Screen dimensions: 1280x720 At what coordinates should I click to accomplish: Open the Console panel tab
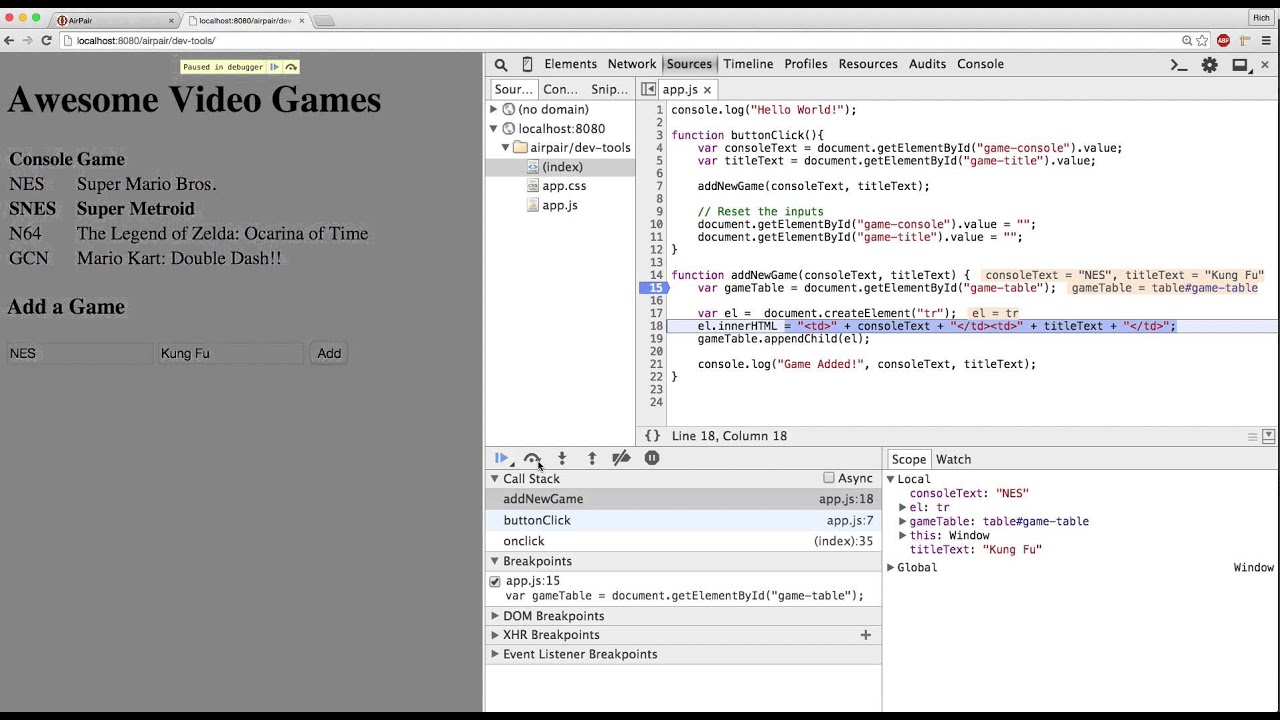(980, 64)
